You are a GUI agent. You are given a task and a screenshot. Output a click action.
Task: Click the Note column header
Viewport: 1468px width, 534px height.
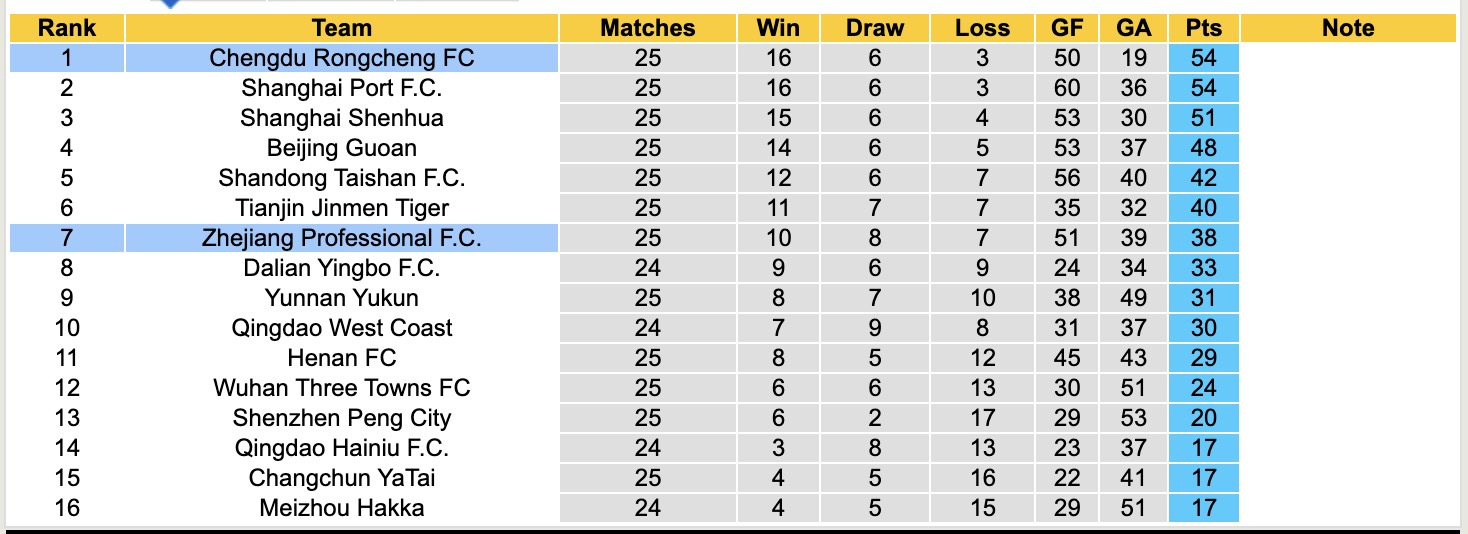[x=1347, y=28]
